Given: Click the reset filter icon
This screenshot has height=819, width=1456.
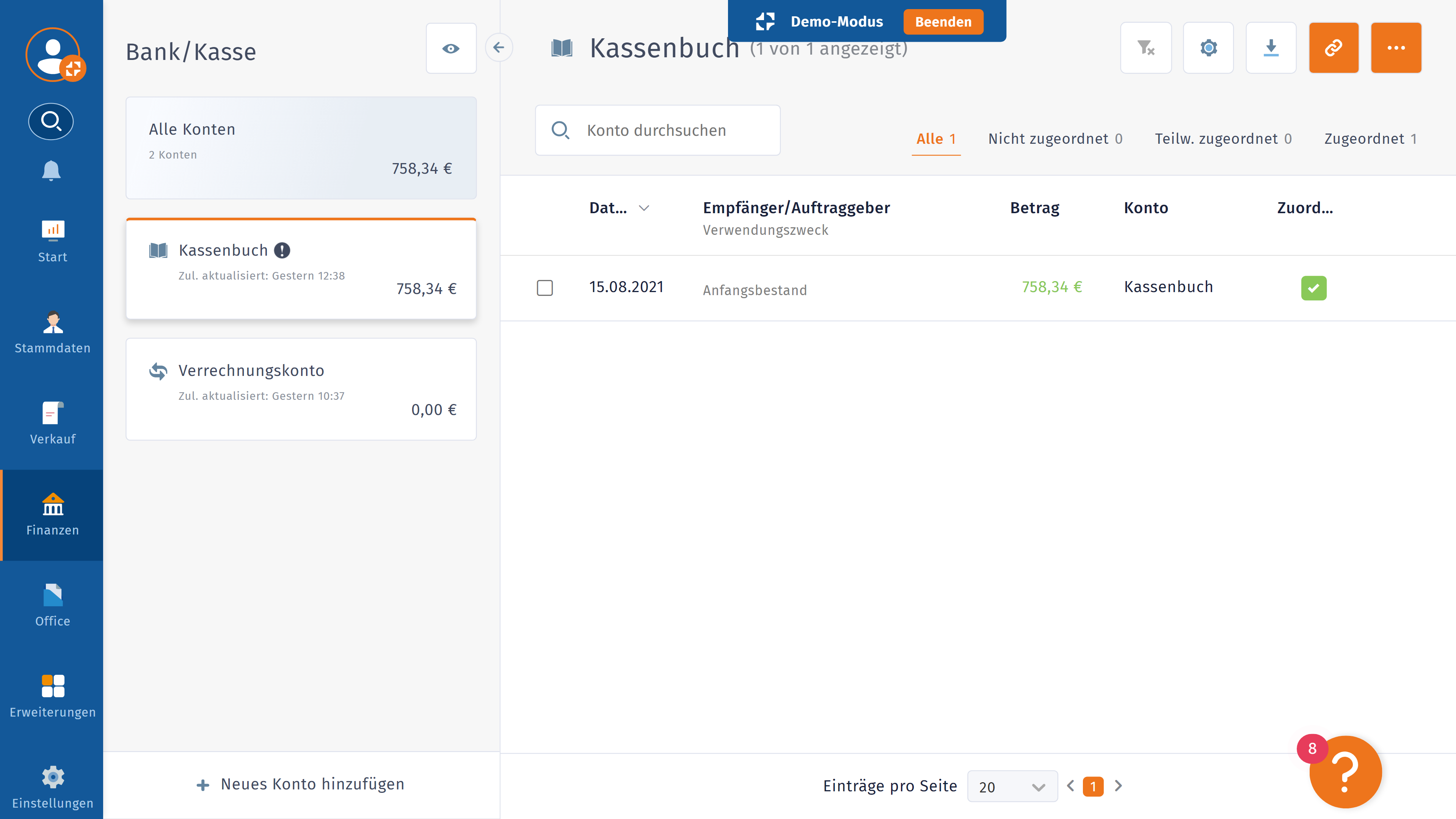Looking at the screenshot, I should tap(1146, 47).
